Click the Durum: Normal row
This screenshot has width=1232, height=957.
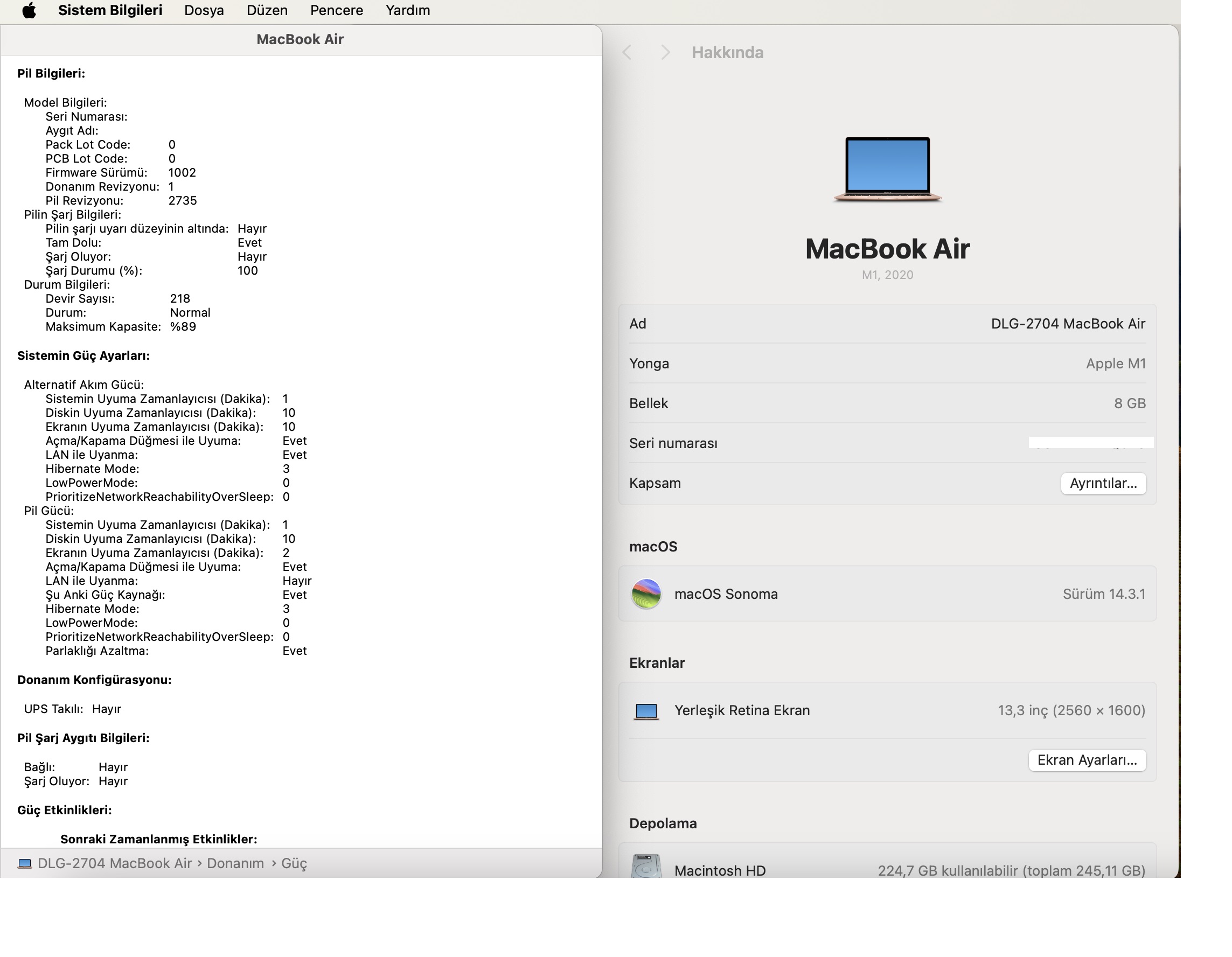pos(128,312)
